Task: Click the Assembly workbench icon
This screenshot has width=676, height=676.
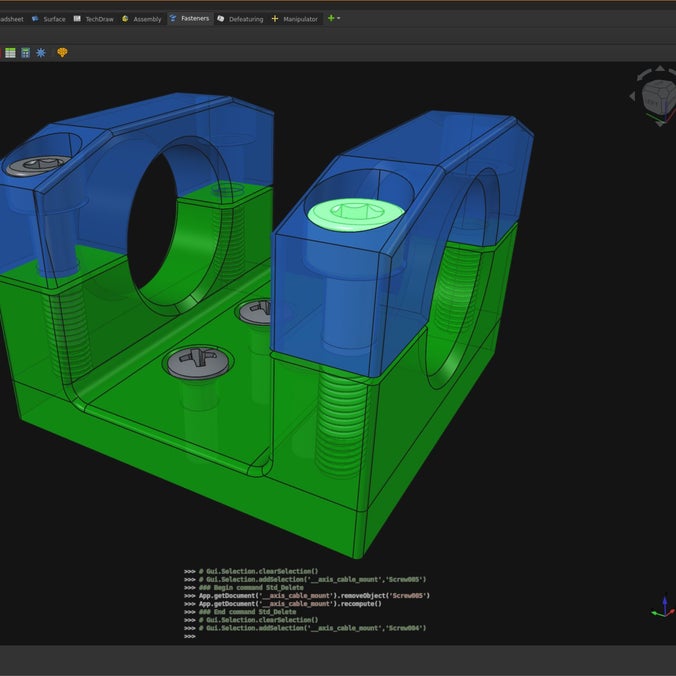Action: pyautogui.click(x=125, y=19)
